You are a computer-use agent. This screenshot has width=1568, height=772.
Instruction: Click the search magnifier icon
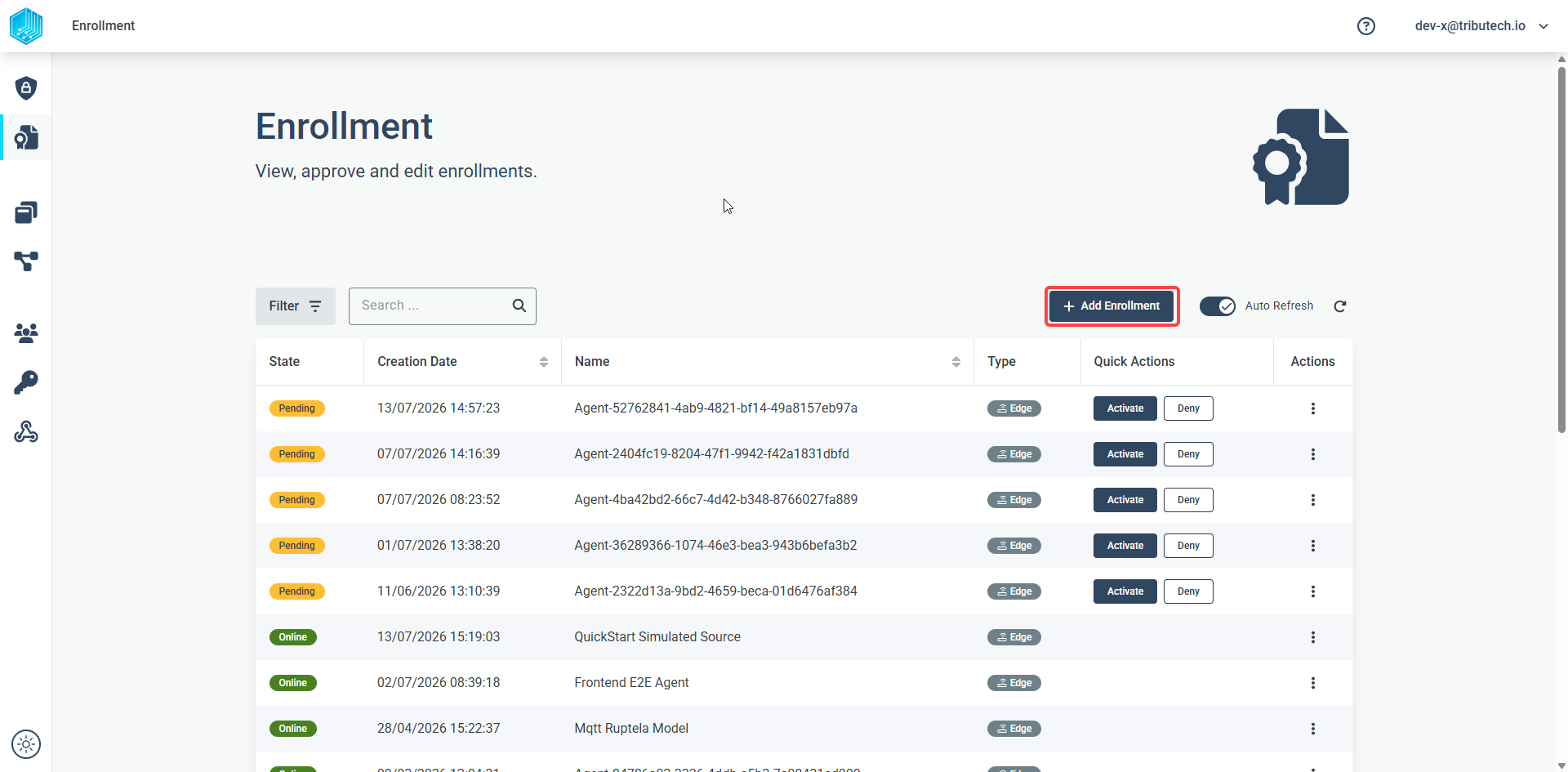point(519,306)
